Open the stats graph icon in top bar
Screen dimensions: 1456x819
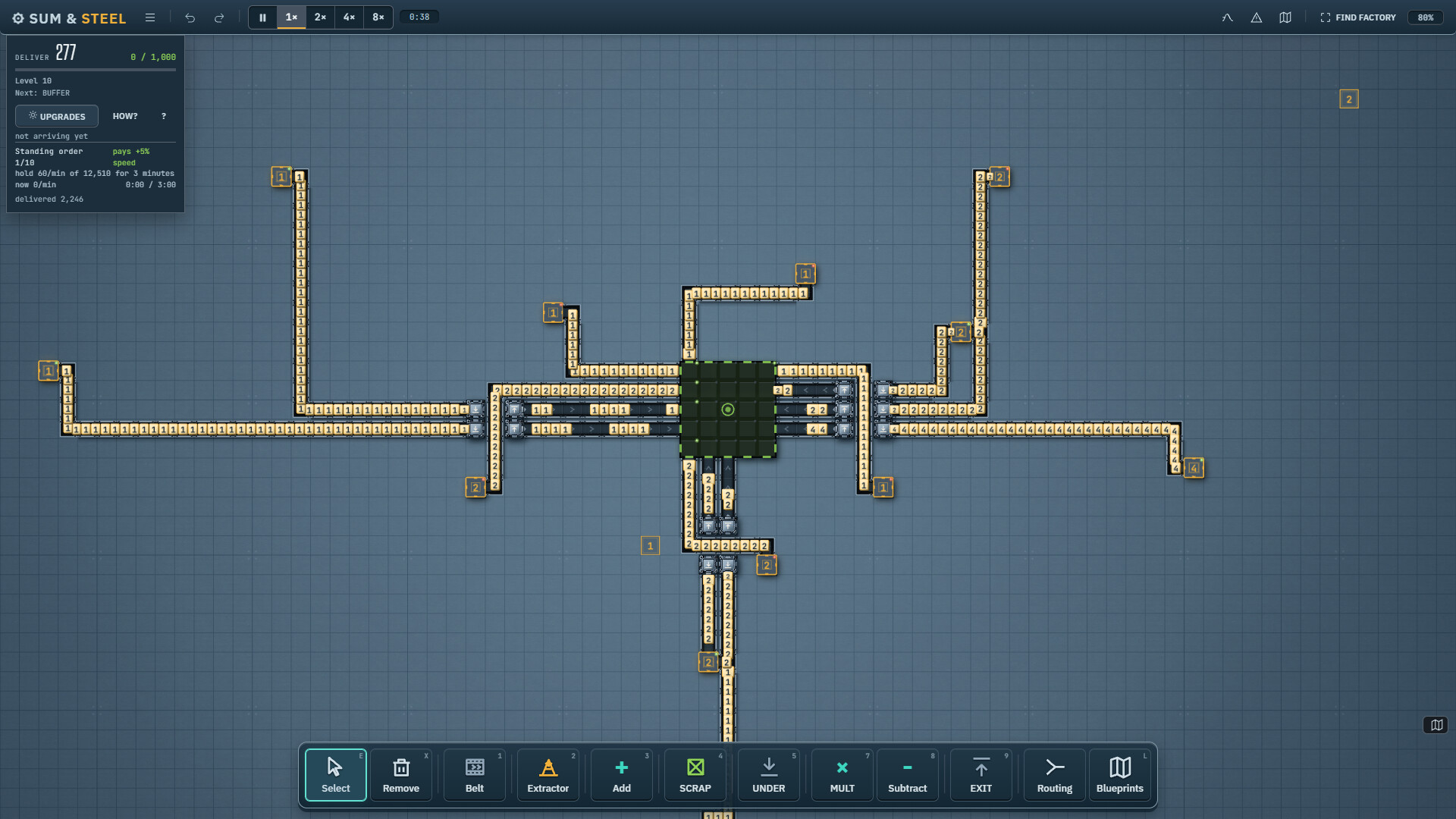click(x=1228, y=17)
